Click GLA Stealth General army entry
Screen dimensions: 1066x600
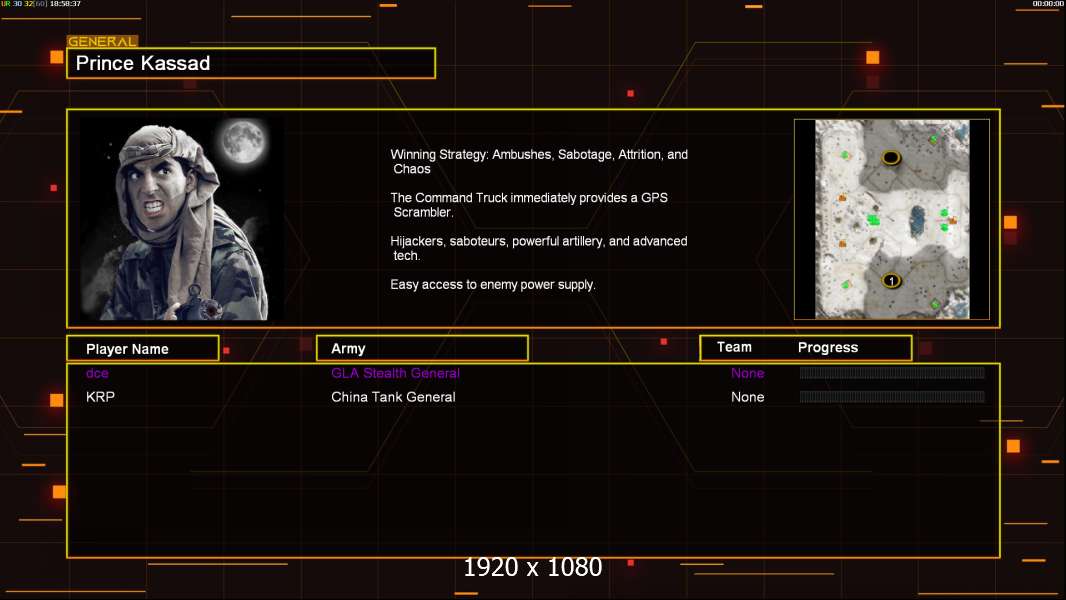point(395,373)
